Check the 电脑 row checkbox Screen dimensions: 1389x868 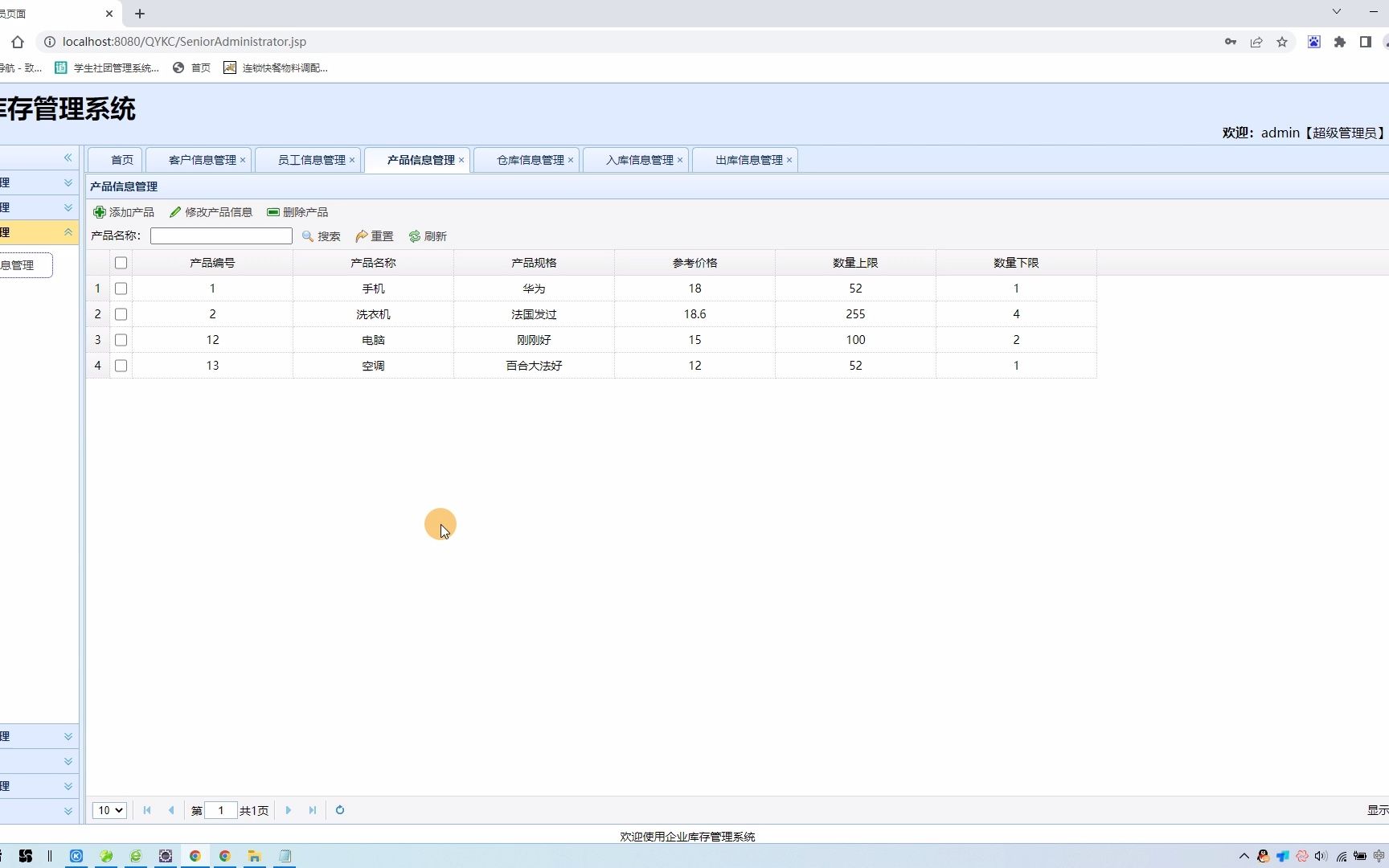point(121,340)
